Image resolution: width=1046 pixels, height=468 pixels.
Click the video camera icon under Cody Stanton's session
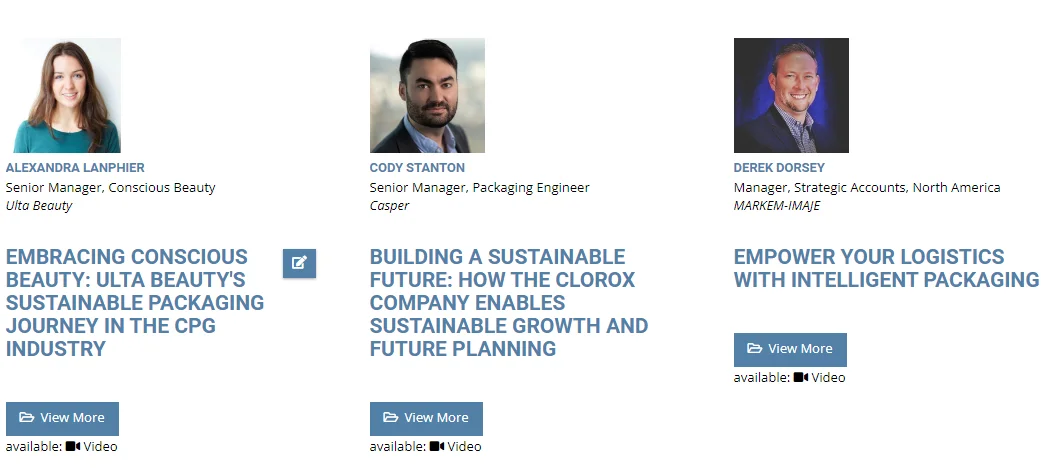pos(437,446)
